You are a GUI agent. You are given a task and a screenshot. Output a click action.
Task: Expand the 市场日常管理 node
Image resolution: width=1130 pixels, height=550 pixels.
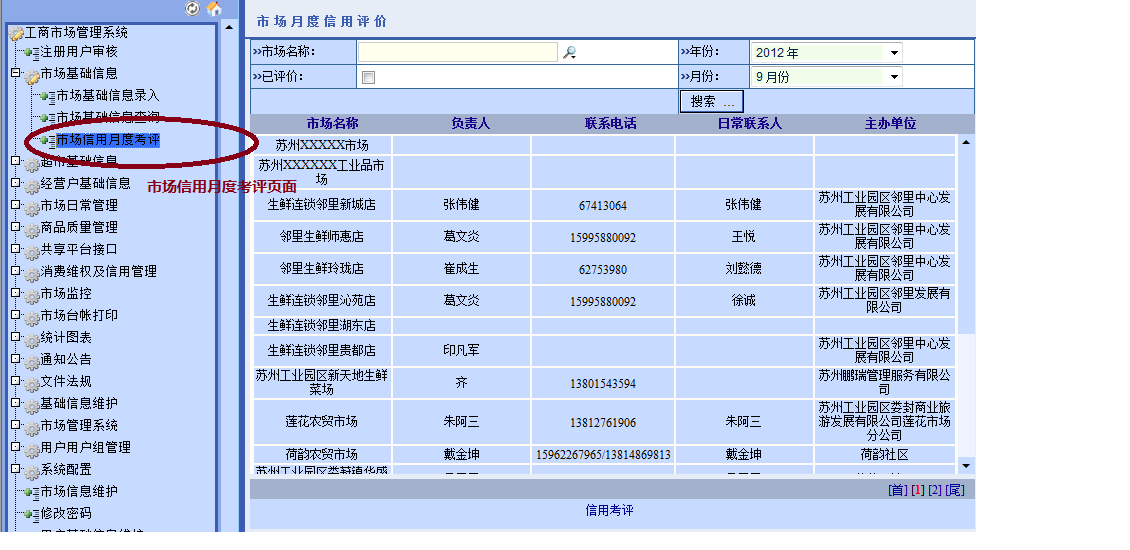(x=15, y=205)
